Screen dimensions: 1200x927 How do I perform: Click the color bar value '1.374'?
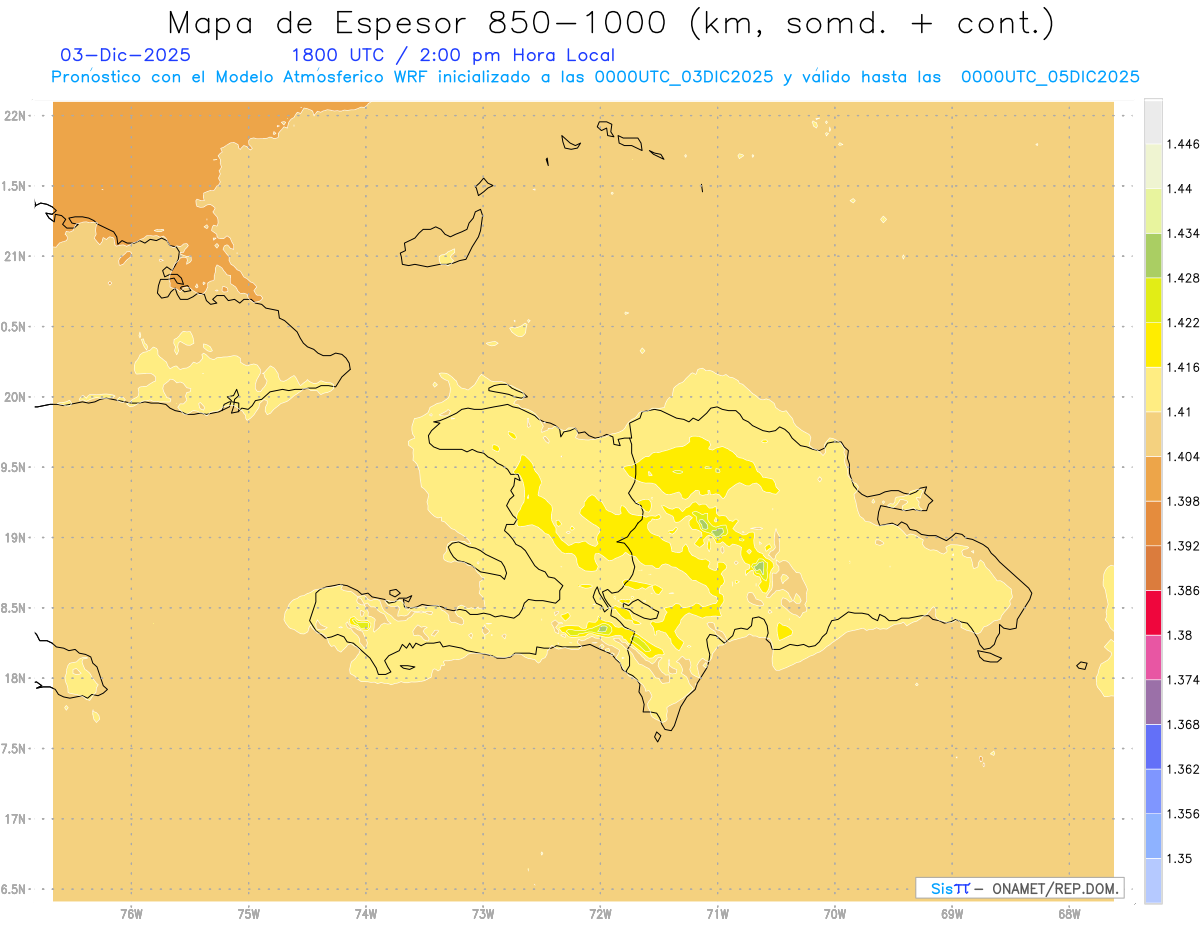pyautogui.click(x=1182, y=680)
